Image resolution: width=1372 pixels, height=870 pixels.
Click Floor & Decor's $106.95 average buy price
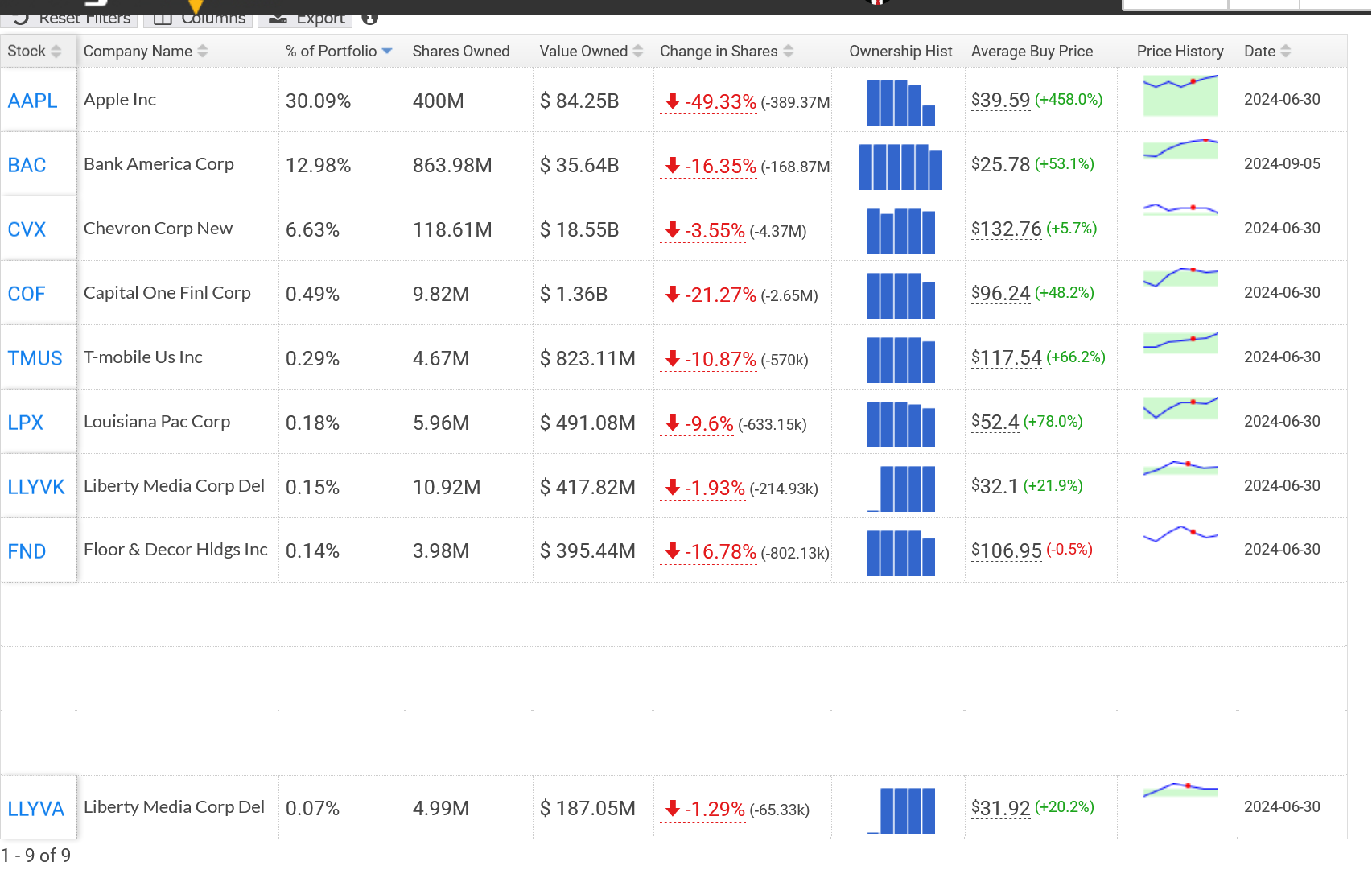pos(1007,551)
